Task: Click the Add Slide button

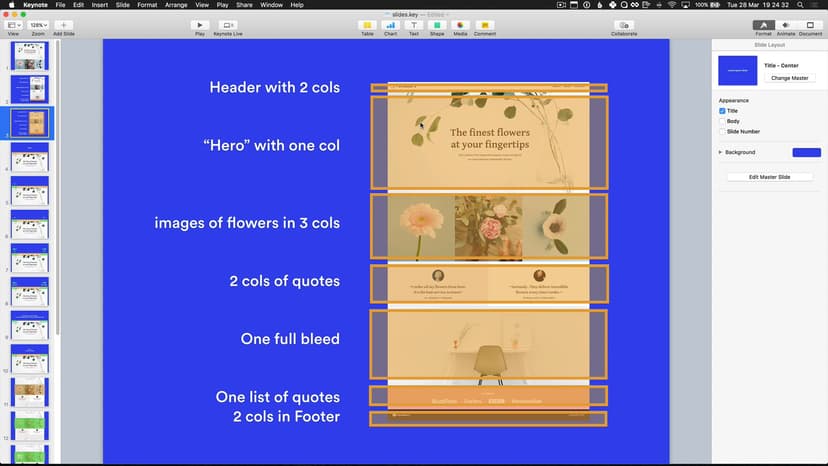Action: click(64, 24)
